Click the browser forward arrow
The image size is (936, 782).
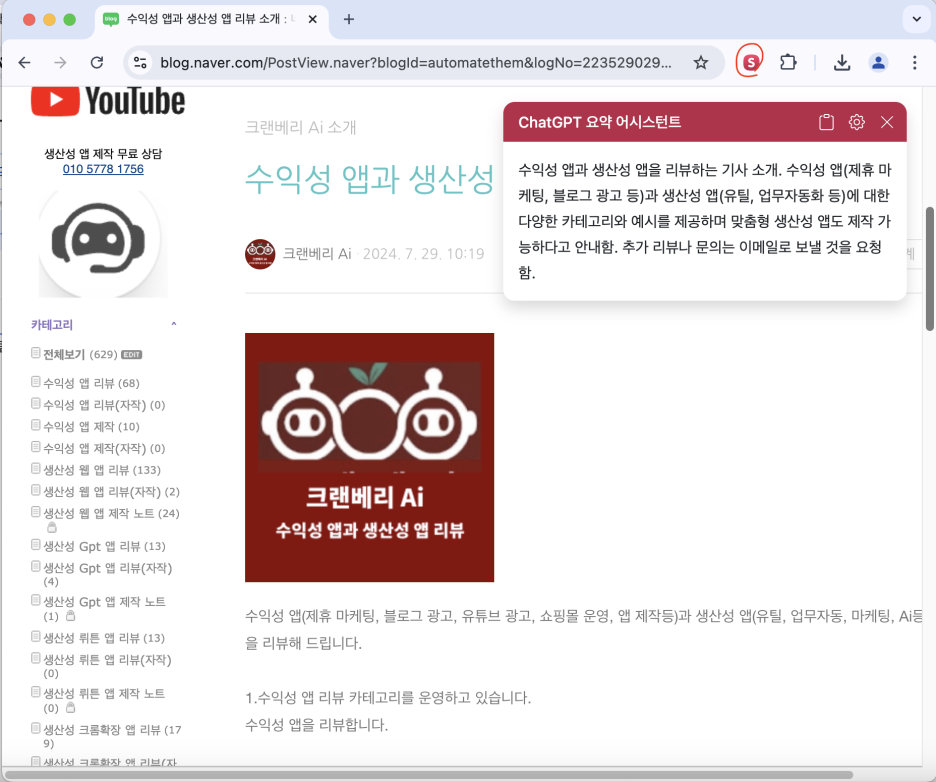click(x=60, y=63)
